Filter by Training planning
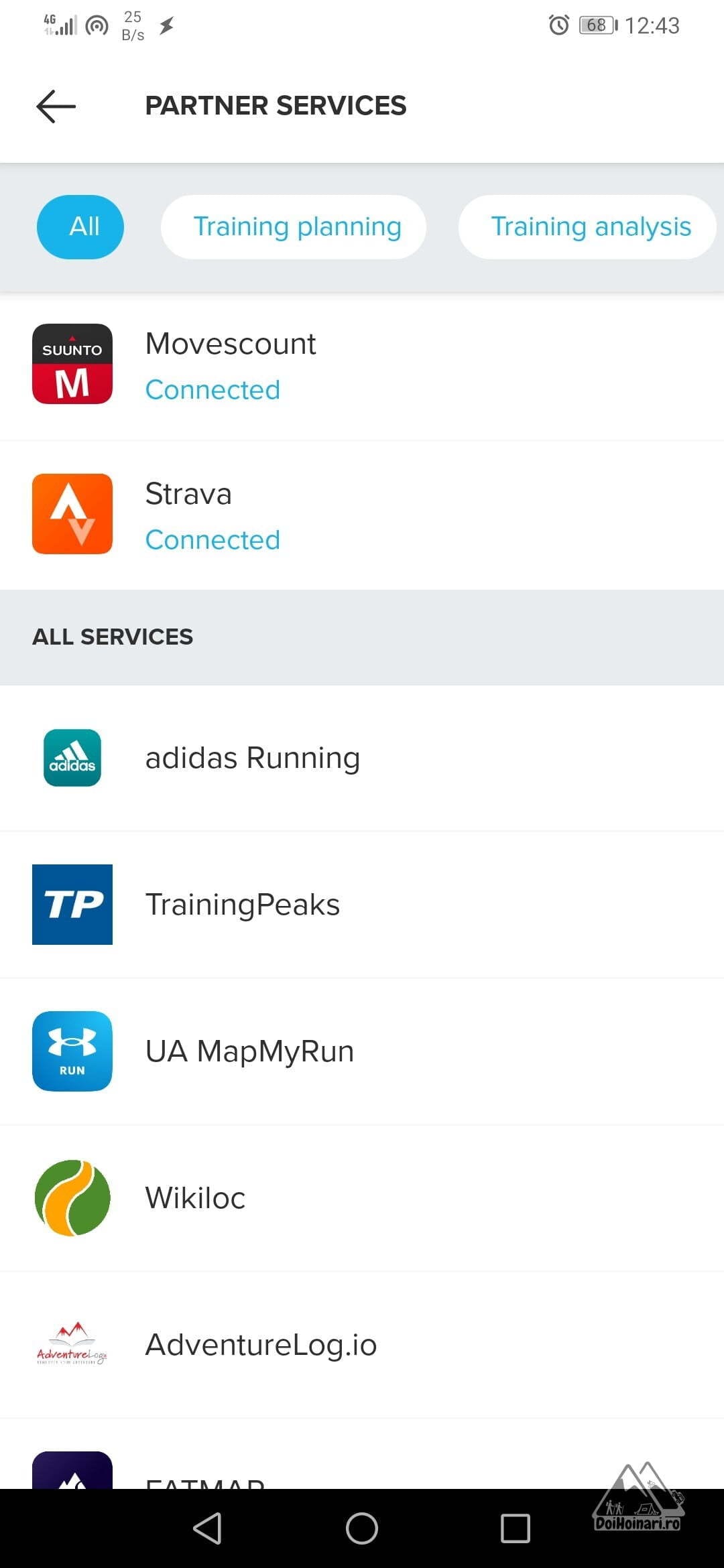Image resolution: width=724 pixels, height=1568 pixels. tap(294, 227)
